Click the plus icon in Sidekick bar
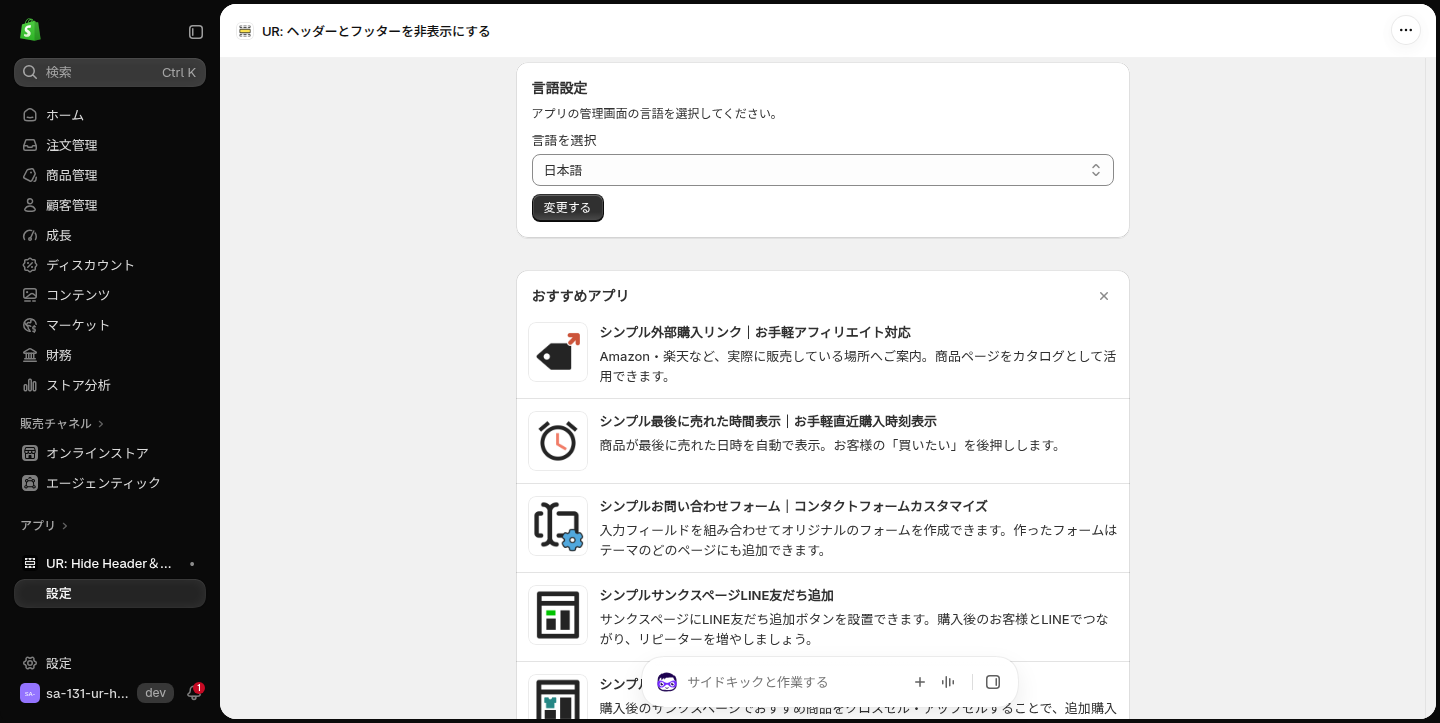 [x=920, y=682]
